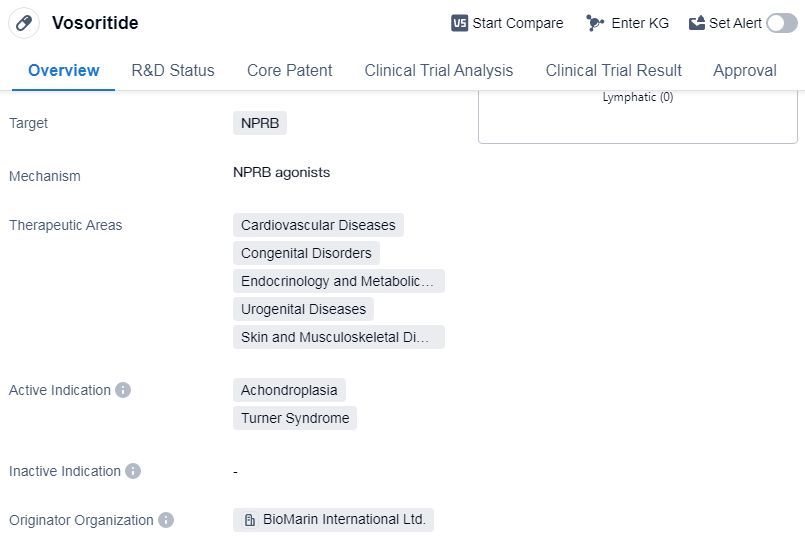
Task: Select the Approval tab
Action: [x=745, y=70]
